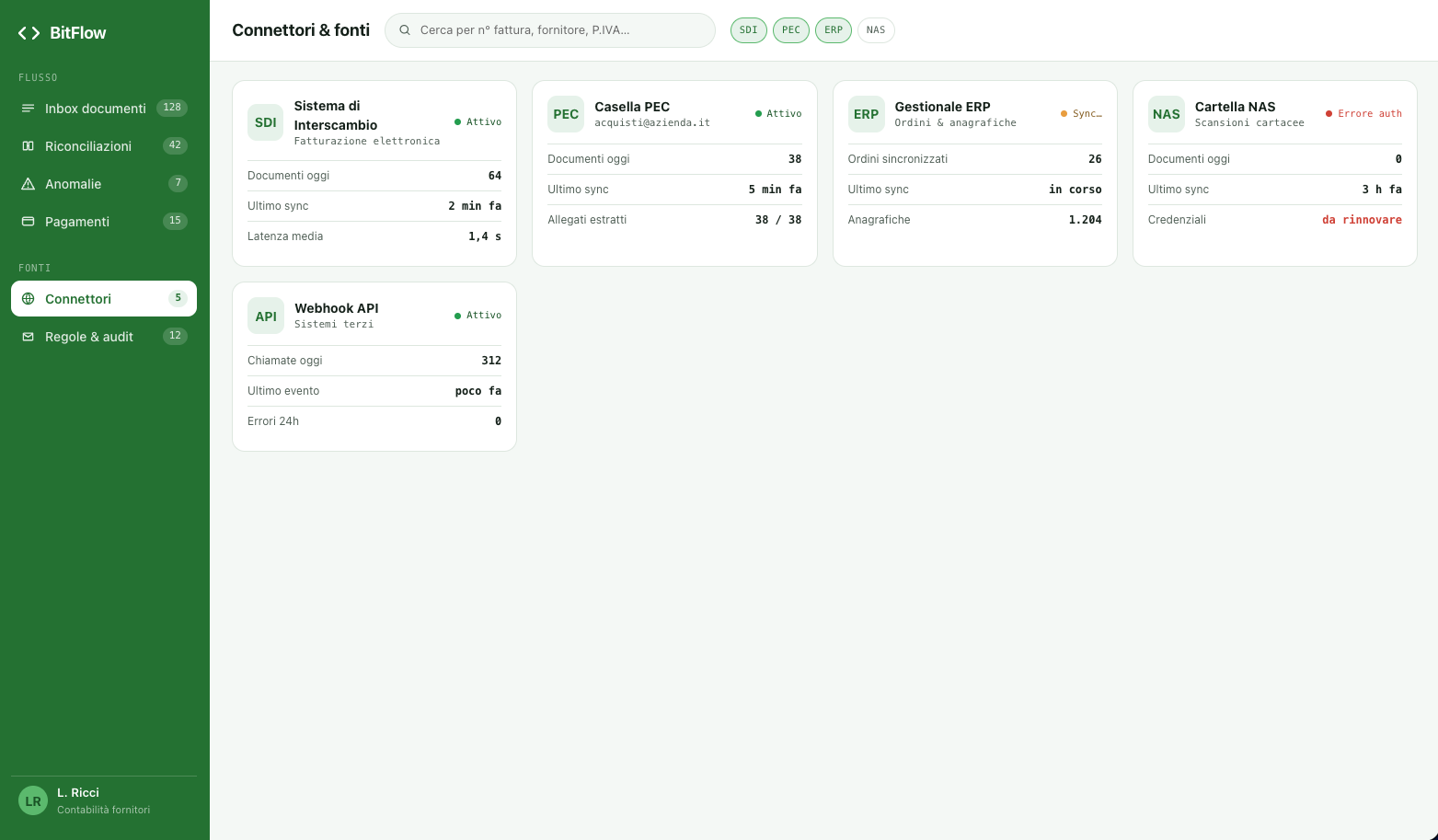
Task: Click the 7 badge on Anomalie
Action: [x=178, y=183]
